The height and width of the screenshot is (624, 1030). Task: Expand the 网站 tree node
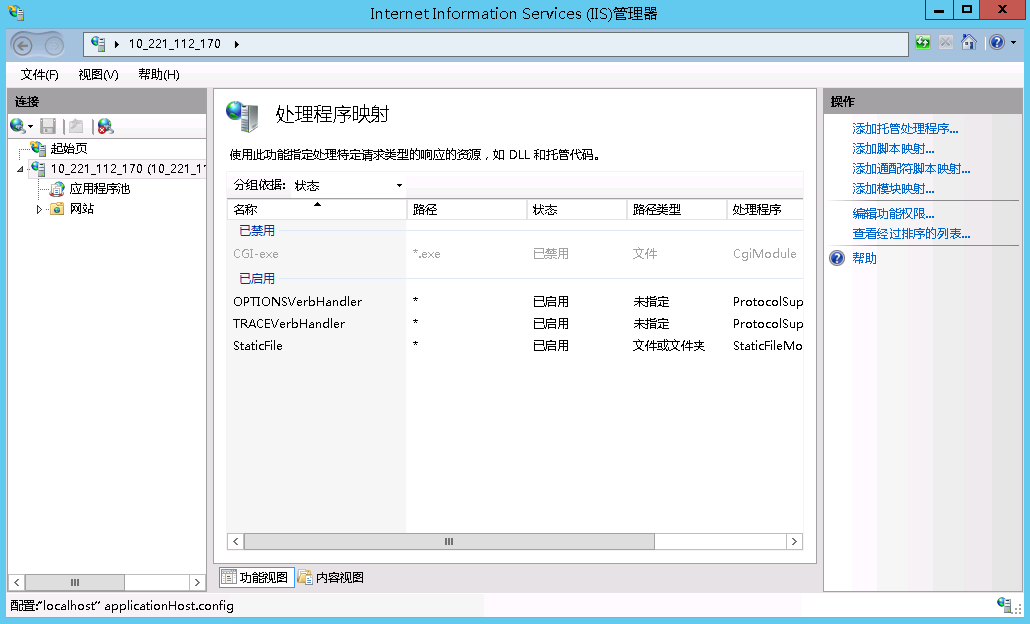(x=40, y=209)
